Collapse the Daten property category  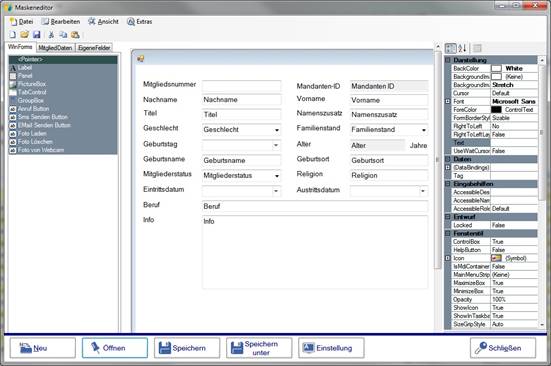click(448, 159)
